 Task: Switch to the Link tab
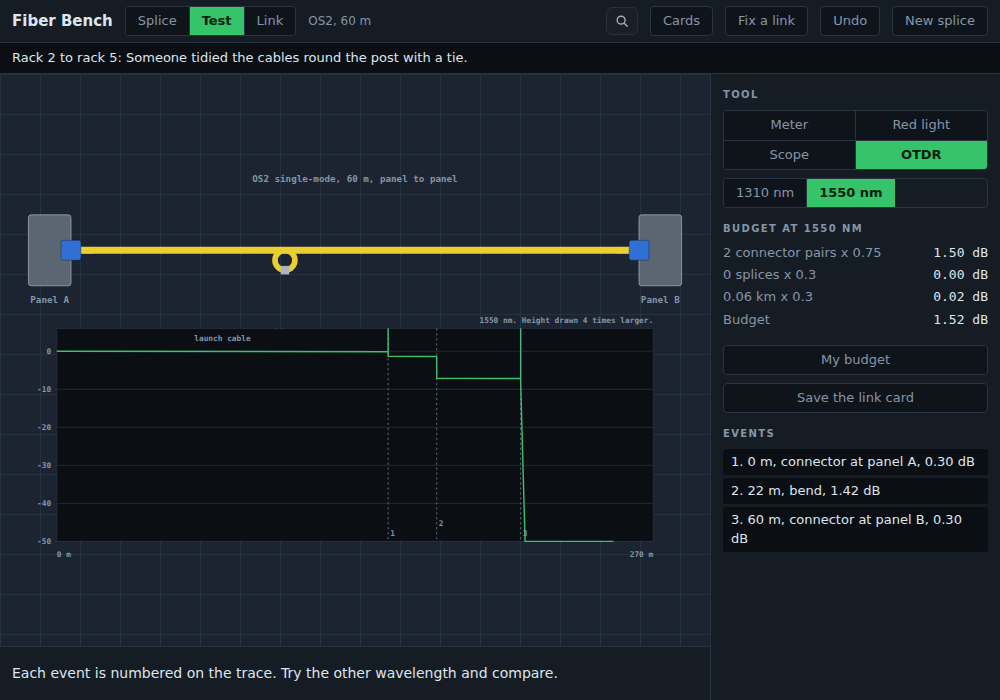pyautogui.click(x=270, y=21)
